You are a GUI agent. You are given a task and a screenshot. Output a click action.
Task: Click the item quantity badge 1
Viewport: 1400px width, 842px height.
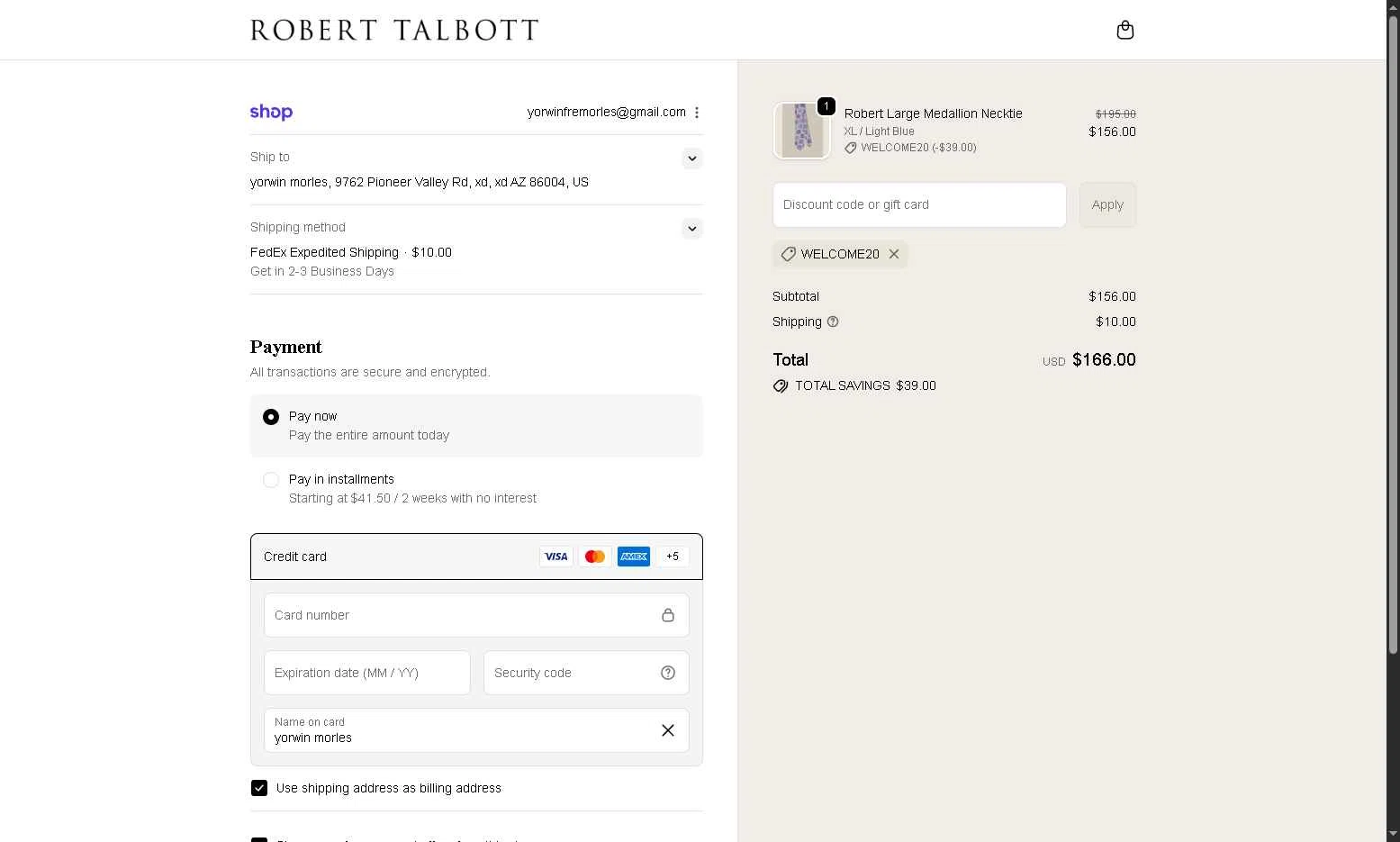click(x=826, y=106)
